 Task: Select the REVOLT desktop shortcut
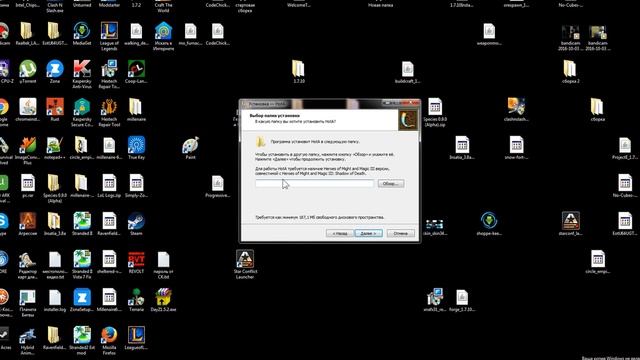point(136,262)
